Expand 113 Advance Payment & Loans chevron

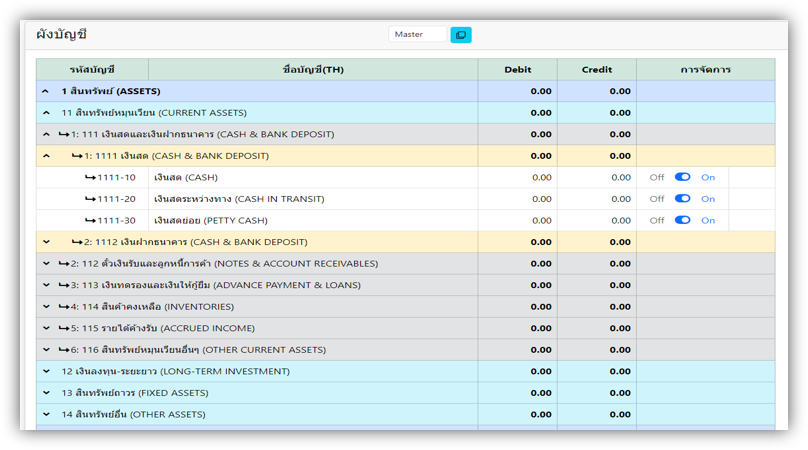46,285
